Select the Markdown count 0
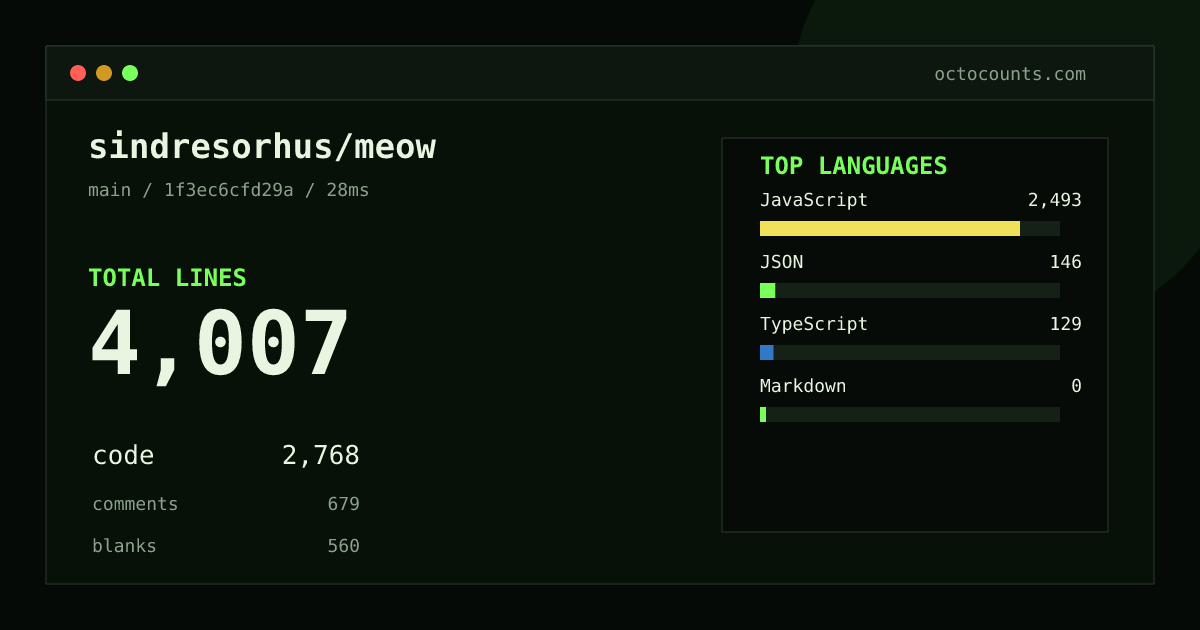This screenshot has width=1200, height=630. click(1076, 386)
